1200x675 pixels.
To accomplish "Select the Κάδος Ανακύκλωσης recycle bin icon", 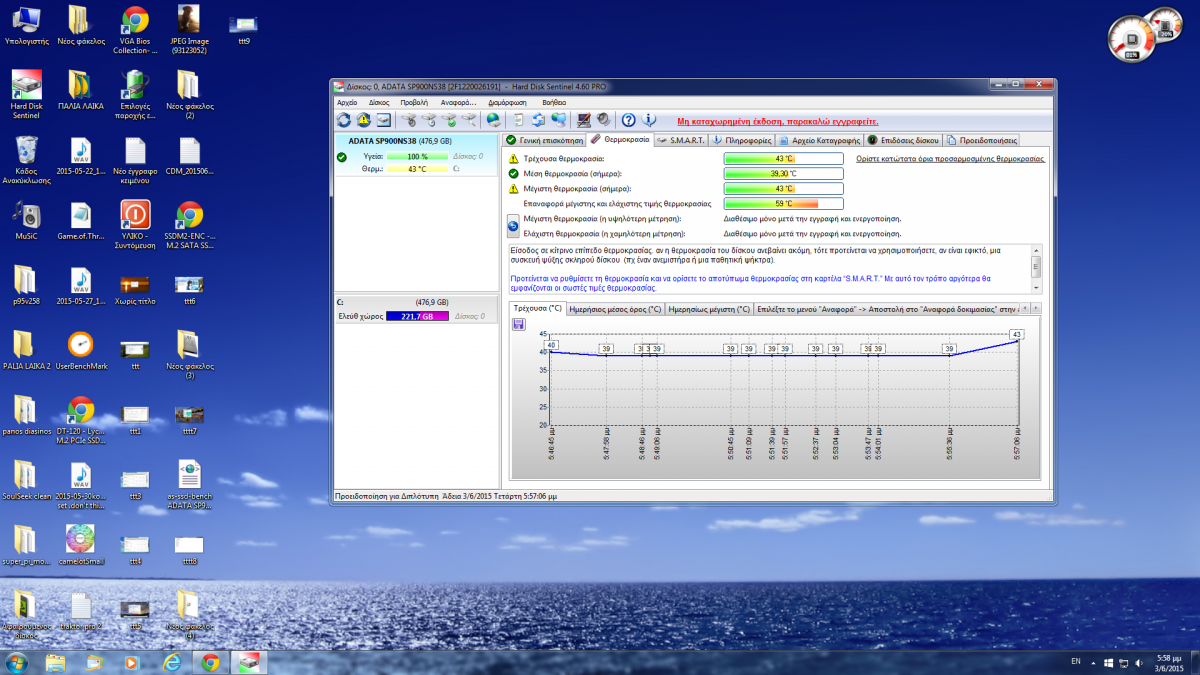I will [x=27, y=160].
